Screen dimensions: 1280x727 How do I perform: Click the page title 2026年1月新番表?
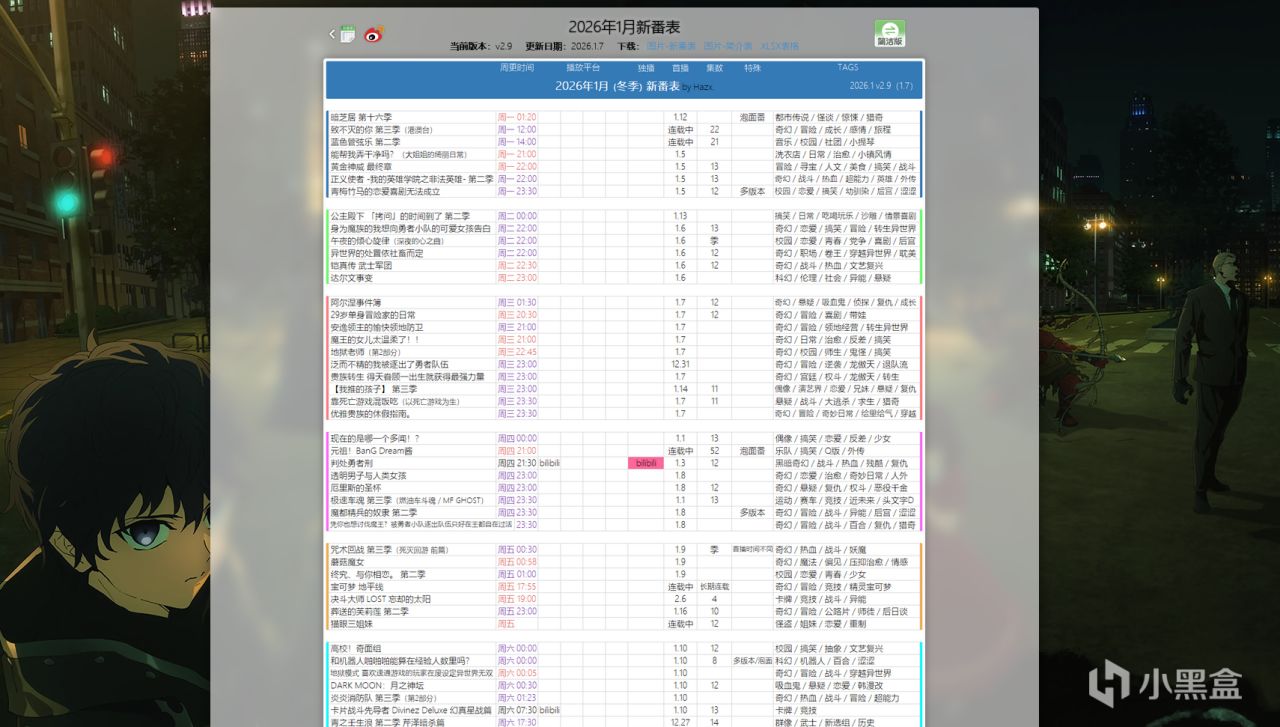(624, 27)
